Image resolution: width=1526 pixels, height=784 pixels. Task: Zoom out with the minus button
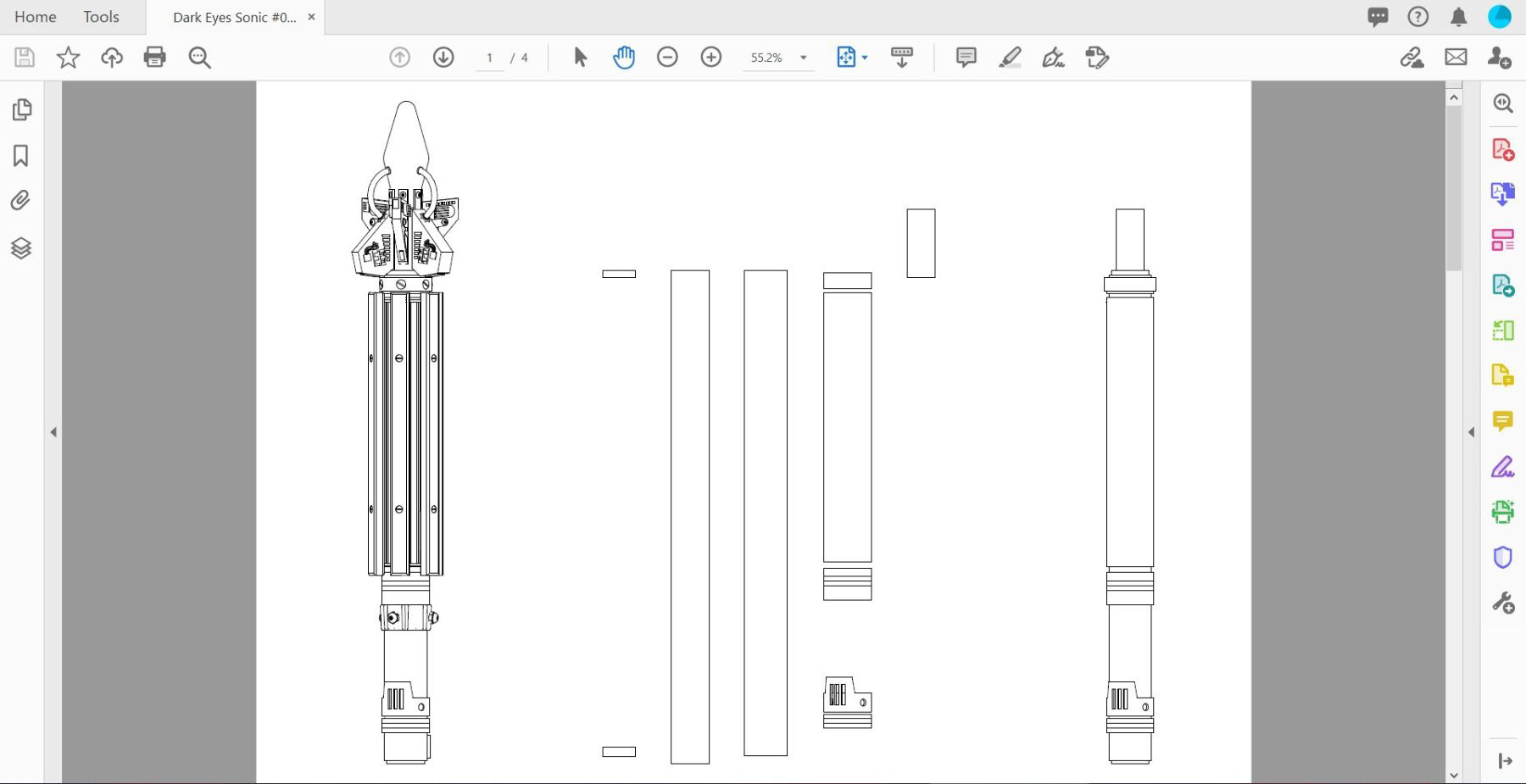667,58
